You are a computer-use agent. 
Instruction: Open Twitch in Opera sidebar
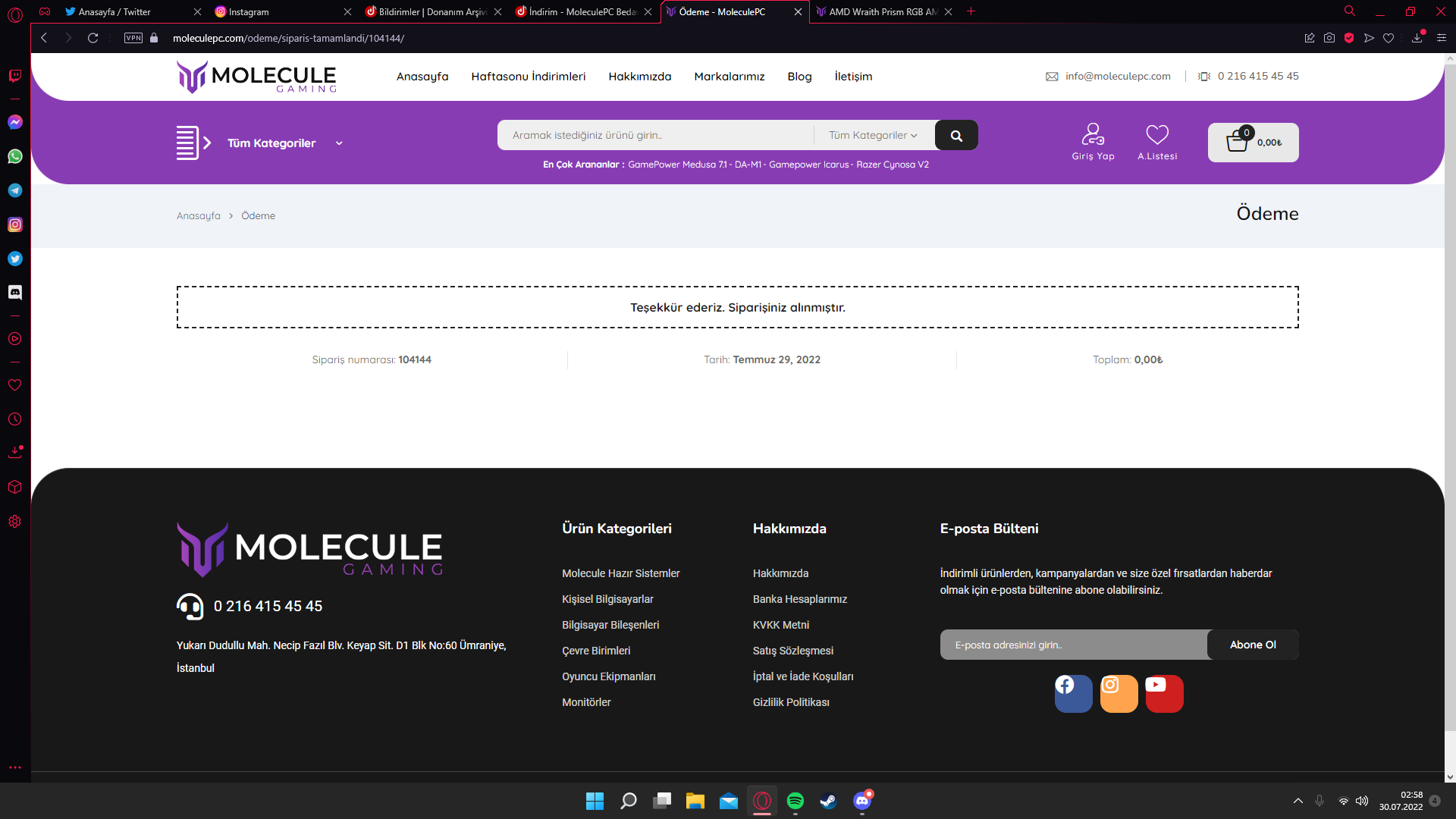15,76
